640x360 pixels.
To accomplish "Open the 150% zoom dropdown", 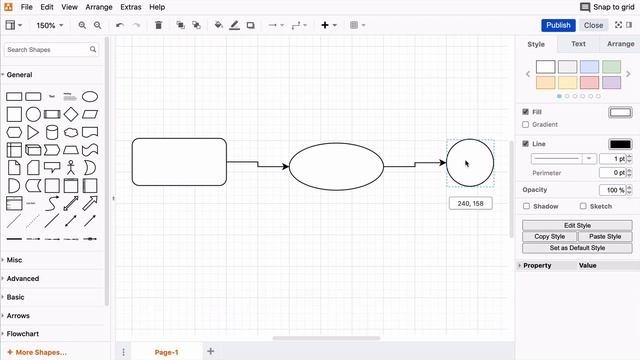I will point(49,25).
